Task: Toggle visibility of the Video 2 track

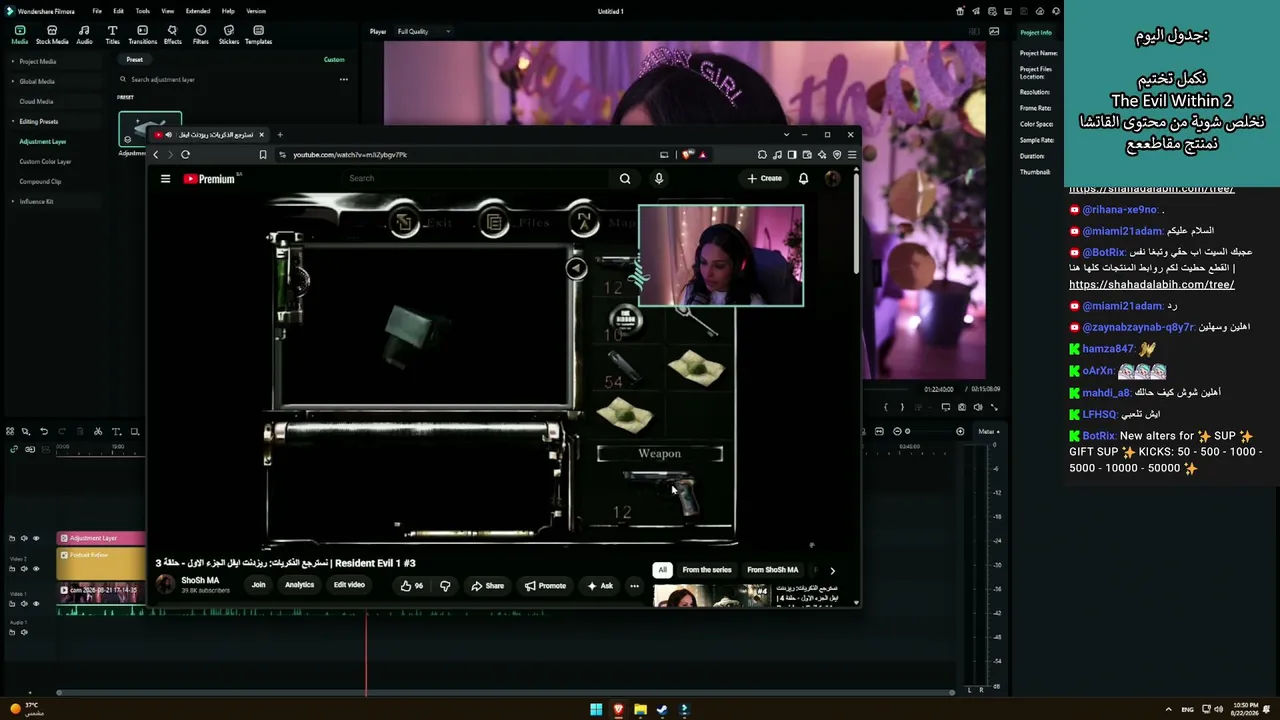Action: click(x=36, y=569)
